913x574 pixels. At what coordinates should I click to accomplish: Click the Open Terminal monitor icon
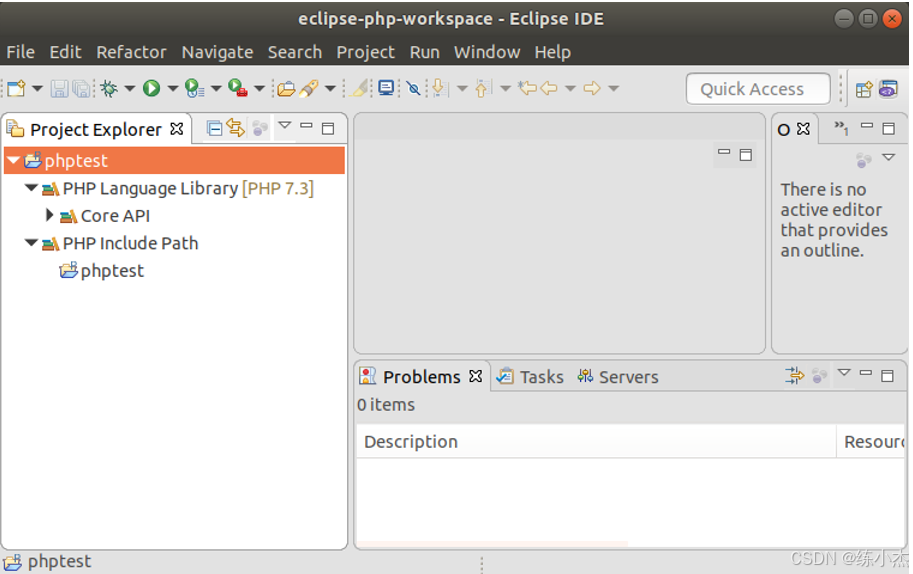tap(386, 88)
